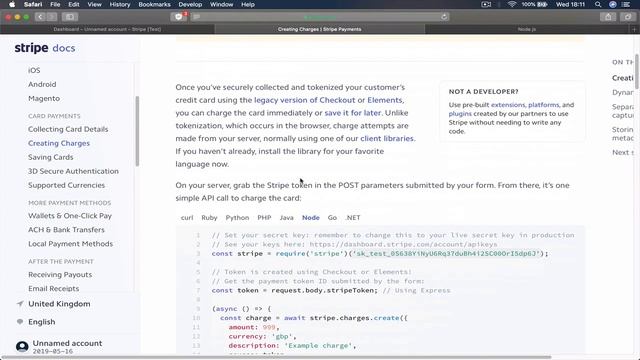The image size is (640, 360).
Task: Click the screen mirroring icon in menu bar
Action: point(486,4)
